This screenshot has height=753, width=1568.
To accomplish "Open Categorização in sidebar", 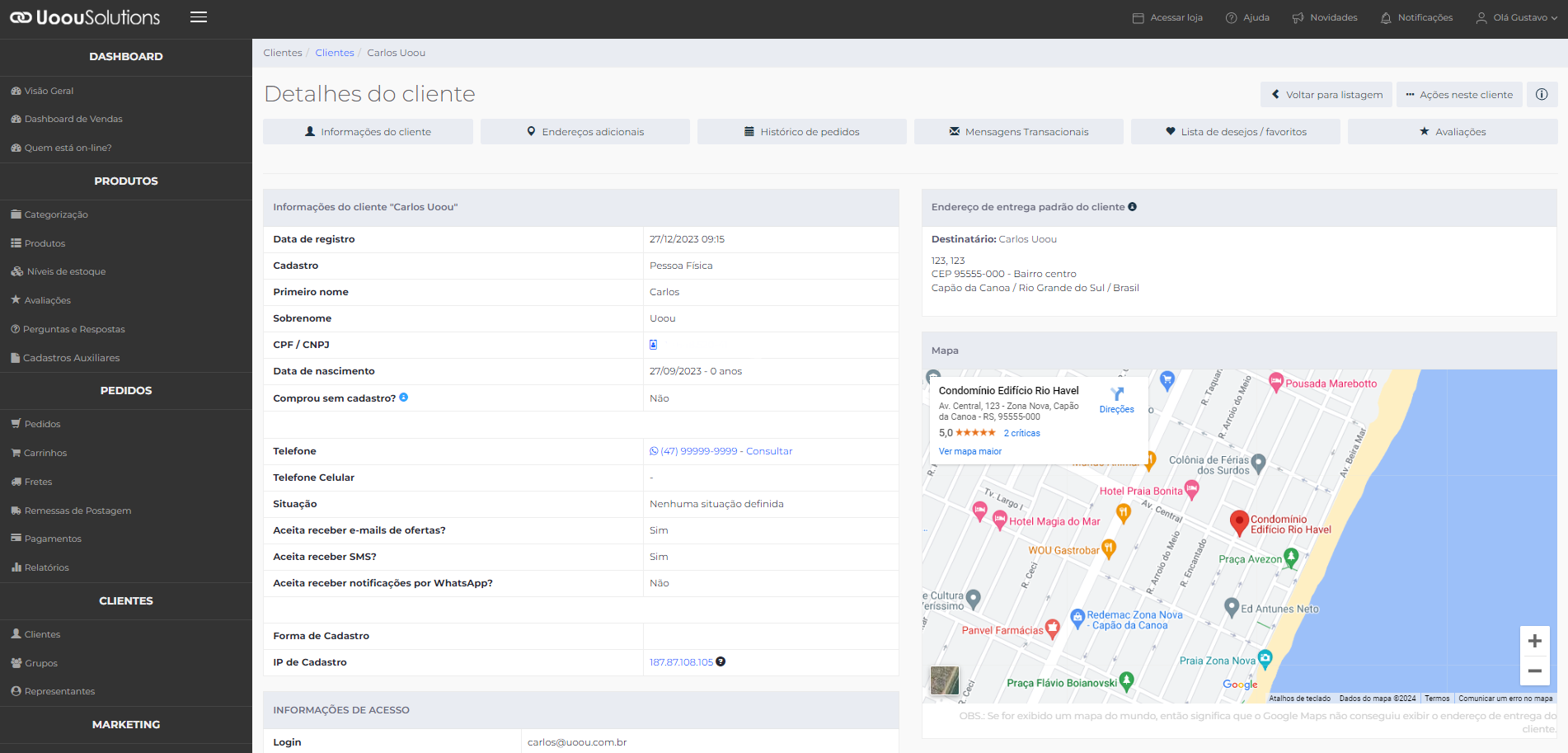I will (x=49, y=214).
